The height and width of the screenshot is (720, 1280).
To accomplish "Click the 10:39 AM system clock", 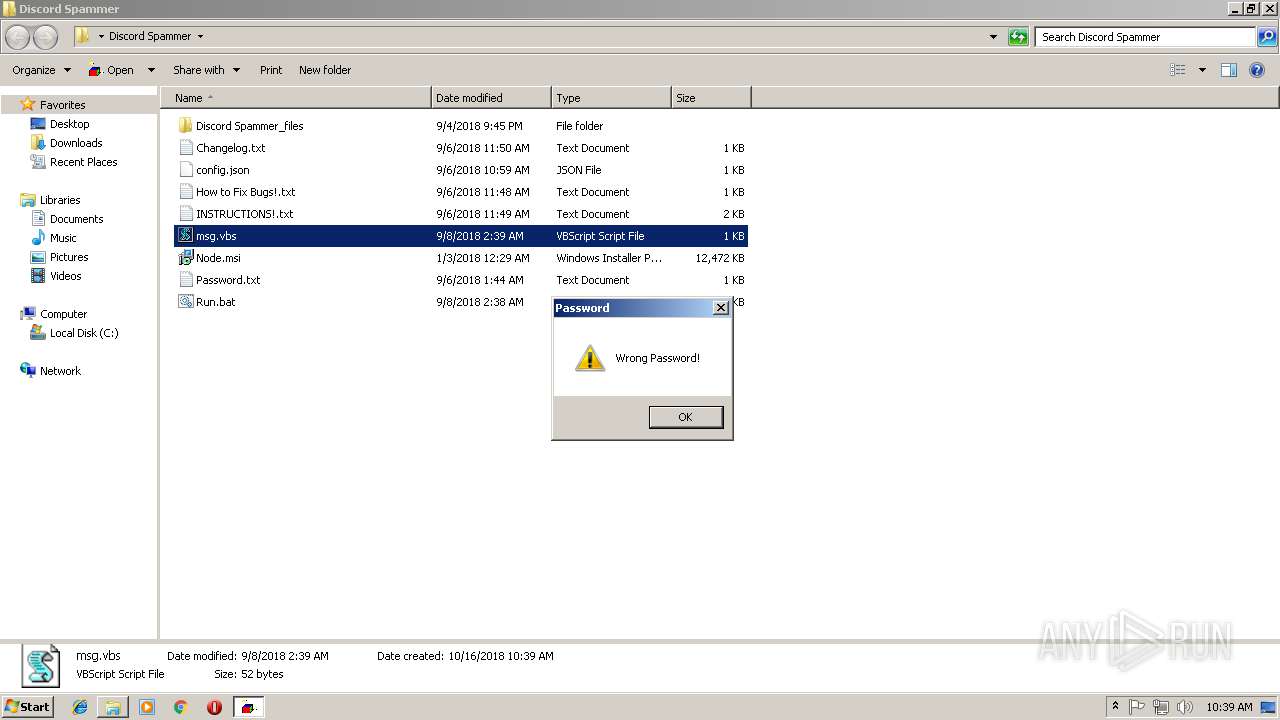I will 1229,707.
